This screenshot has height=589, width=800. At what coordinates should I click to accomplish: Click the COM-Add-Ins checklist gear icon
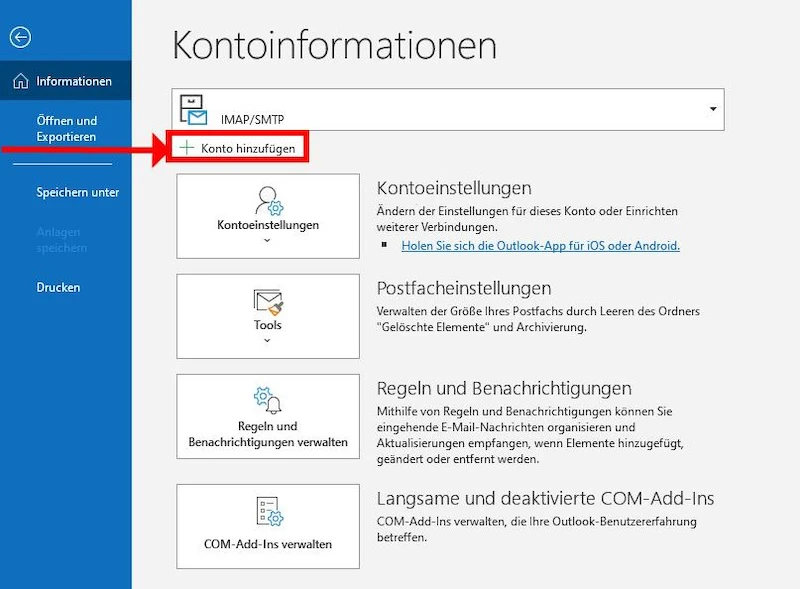click(268, 511)
